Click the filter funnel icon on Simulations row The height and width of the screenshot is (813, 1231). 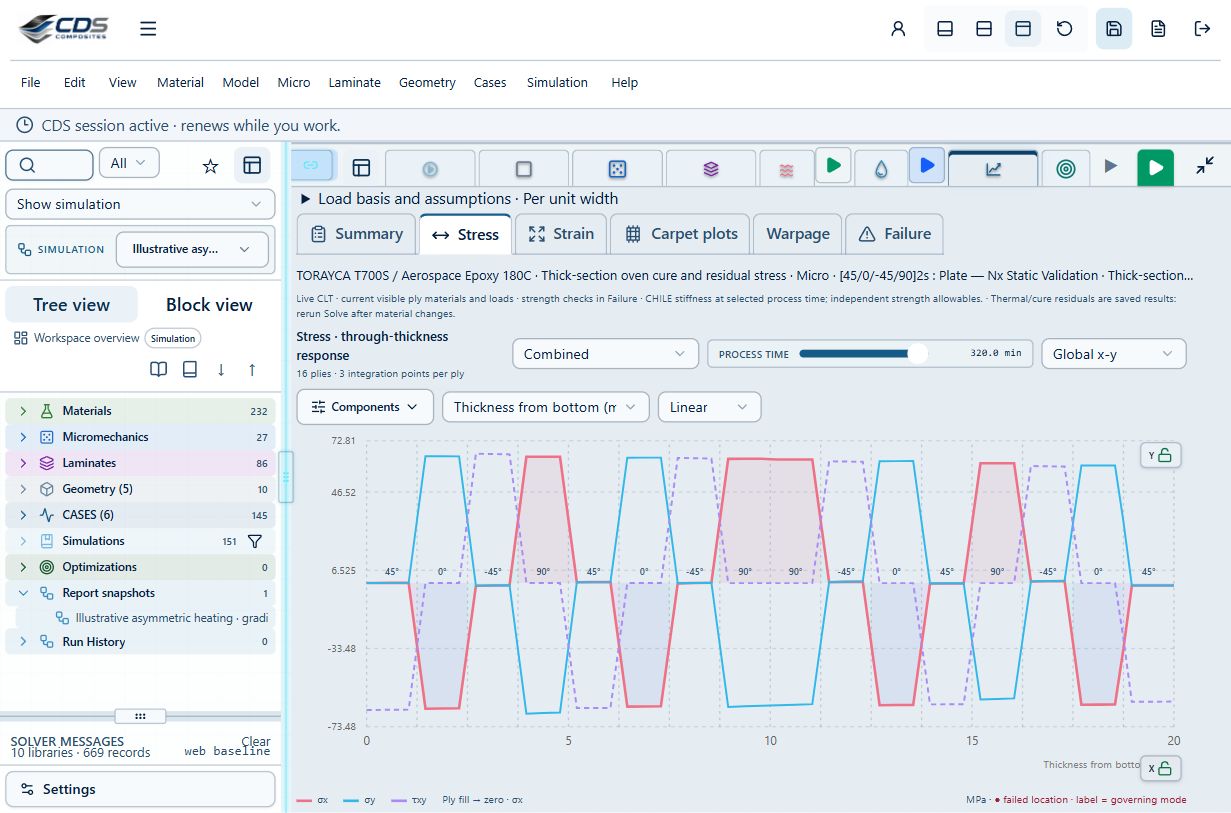[255, 541]
